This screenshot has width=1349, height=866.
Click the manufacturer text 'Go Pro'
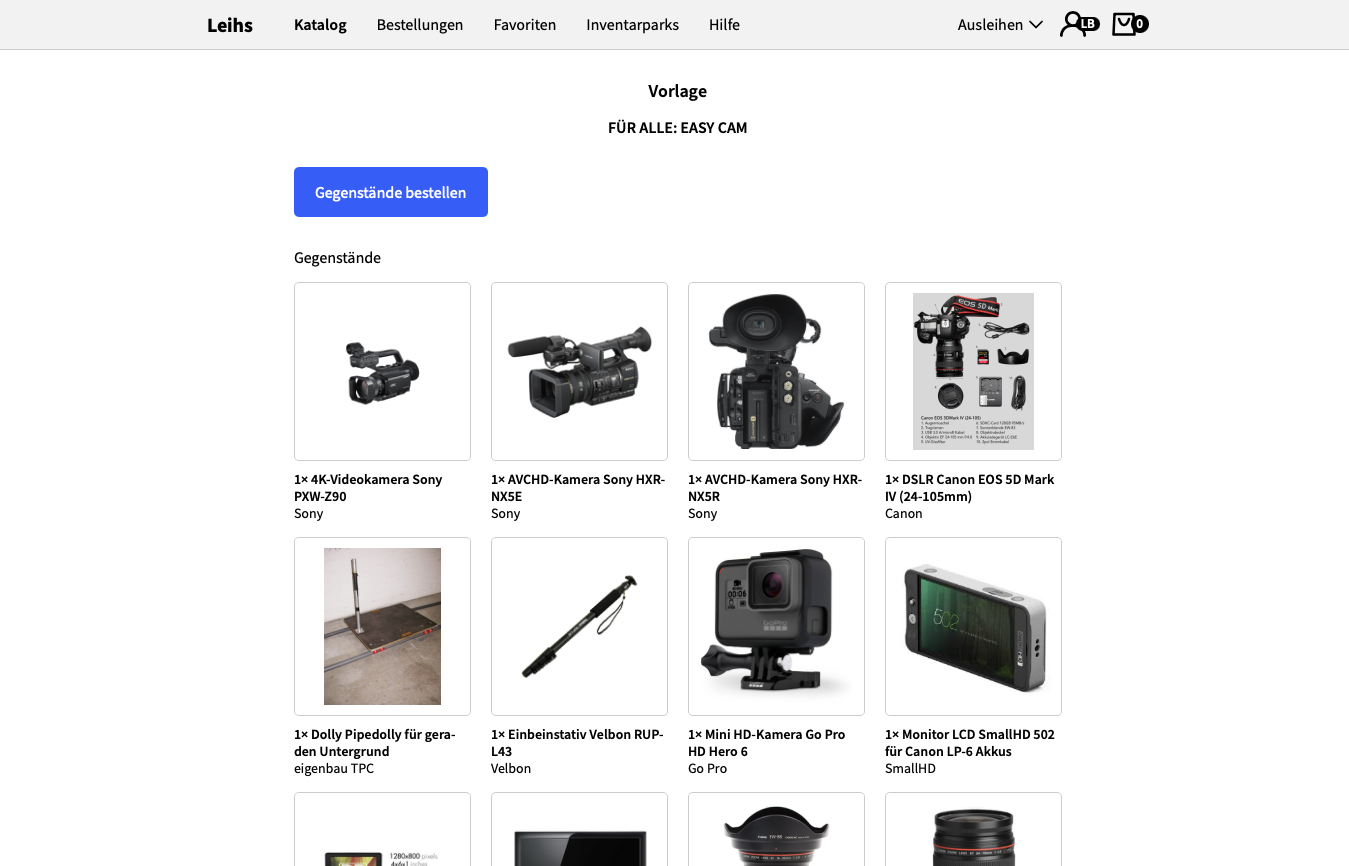pyautogui.click(x=708, y=769)
